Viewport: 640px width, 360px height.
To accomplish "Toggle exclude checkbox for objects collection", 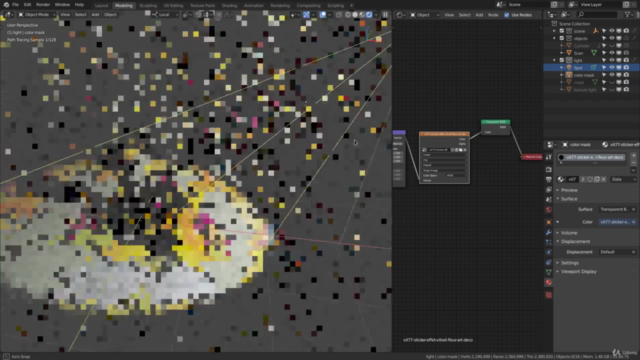I will [562, 38].
